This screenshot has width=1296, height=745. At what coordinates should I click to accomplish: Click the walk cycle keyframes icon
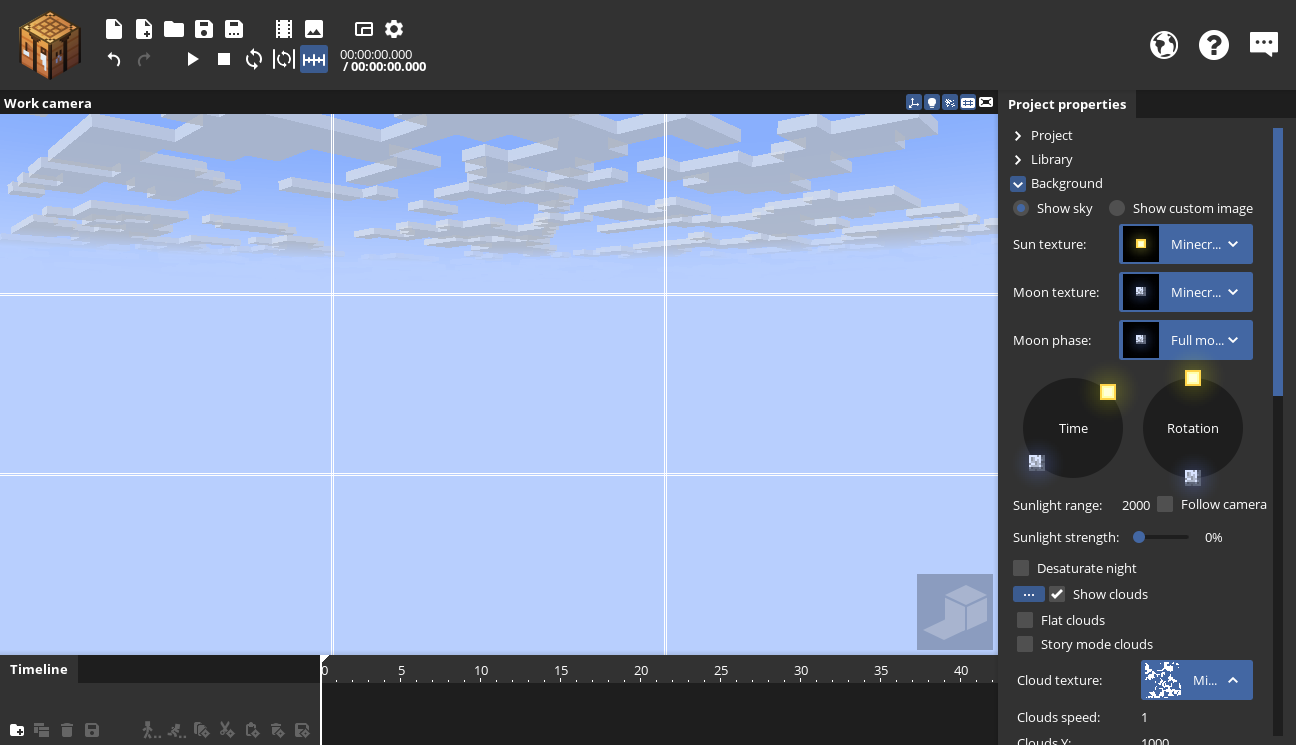(x=151, y=730)
